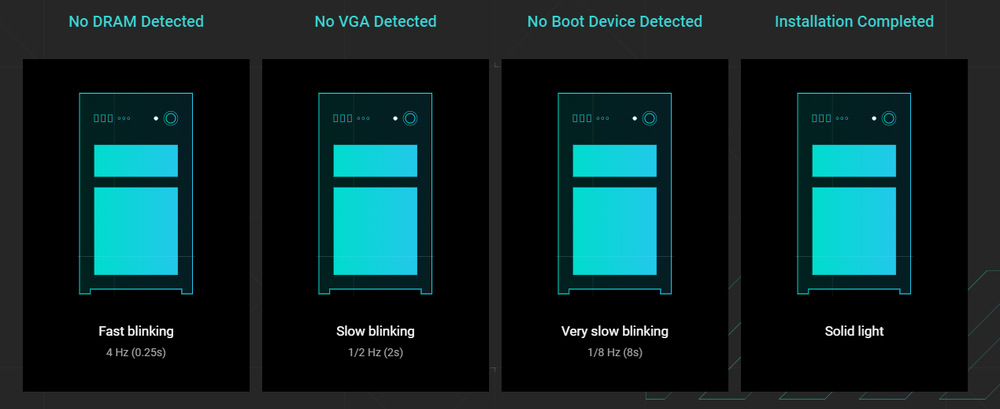
Task: Click upper cyan panel of Installation Completed tower
Action: [854, 161]
